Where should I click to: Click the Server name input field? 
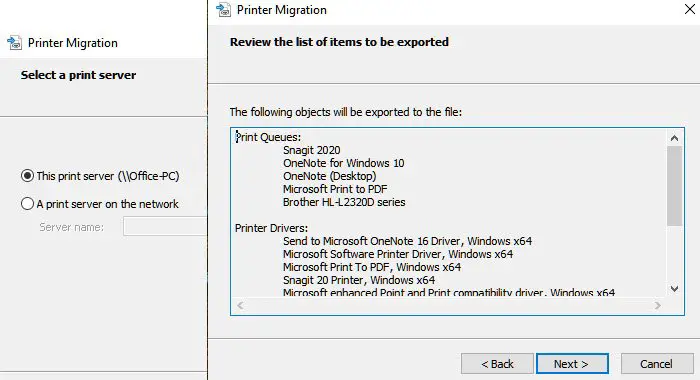click(165, 226)
